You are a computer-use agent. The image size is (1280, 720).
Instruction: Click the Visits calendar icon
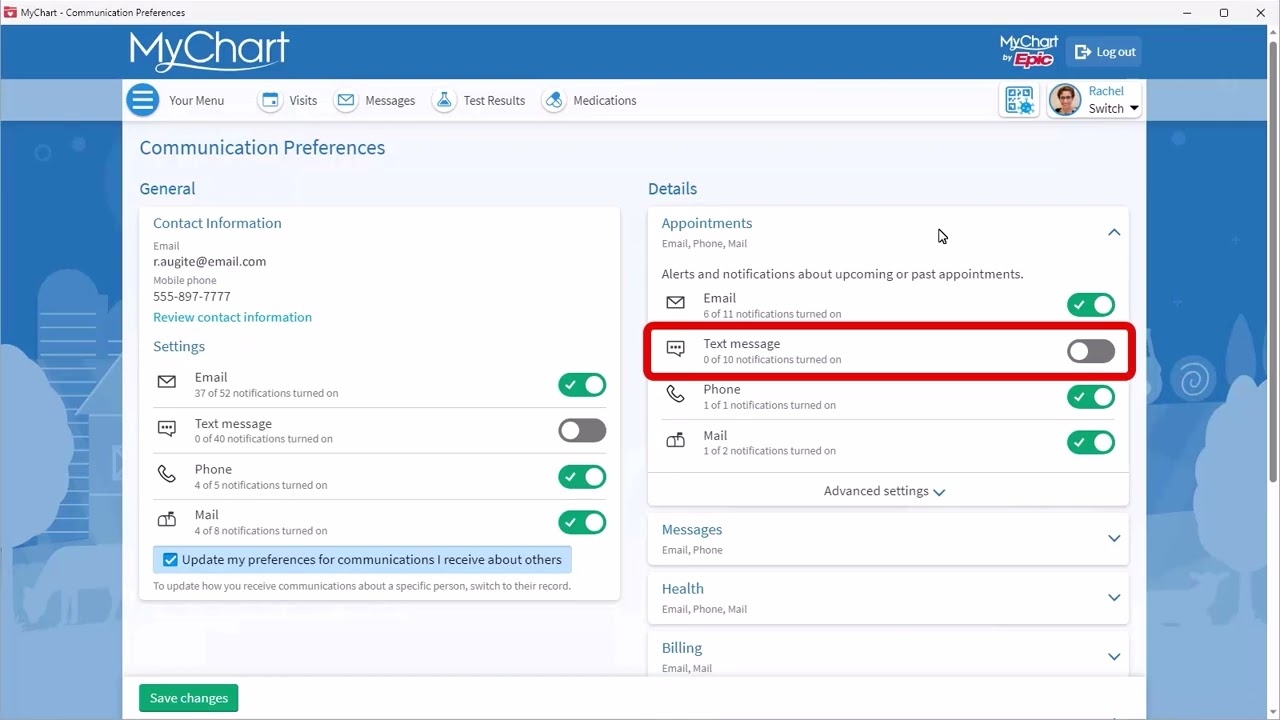click(270, 100)
